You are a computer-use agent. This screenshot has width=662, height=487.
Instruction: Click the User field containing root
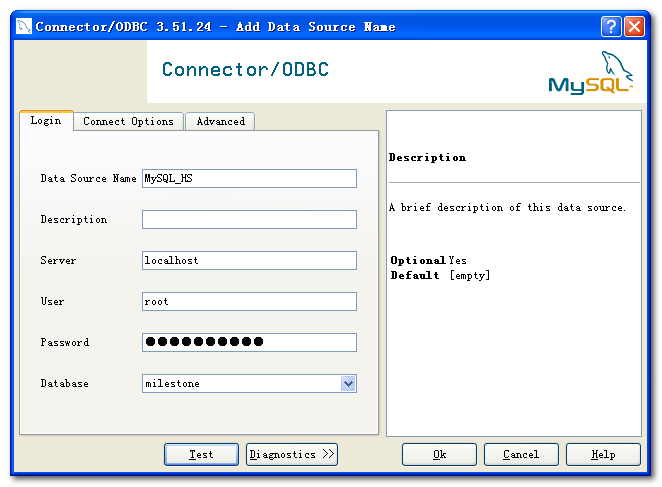click(x=249, y=301)
